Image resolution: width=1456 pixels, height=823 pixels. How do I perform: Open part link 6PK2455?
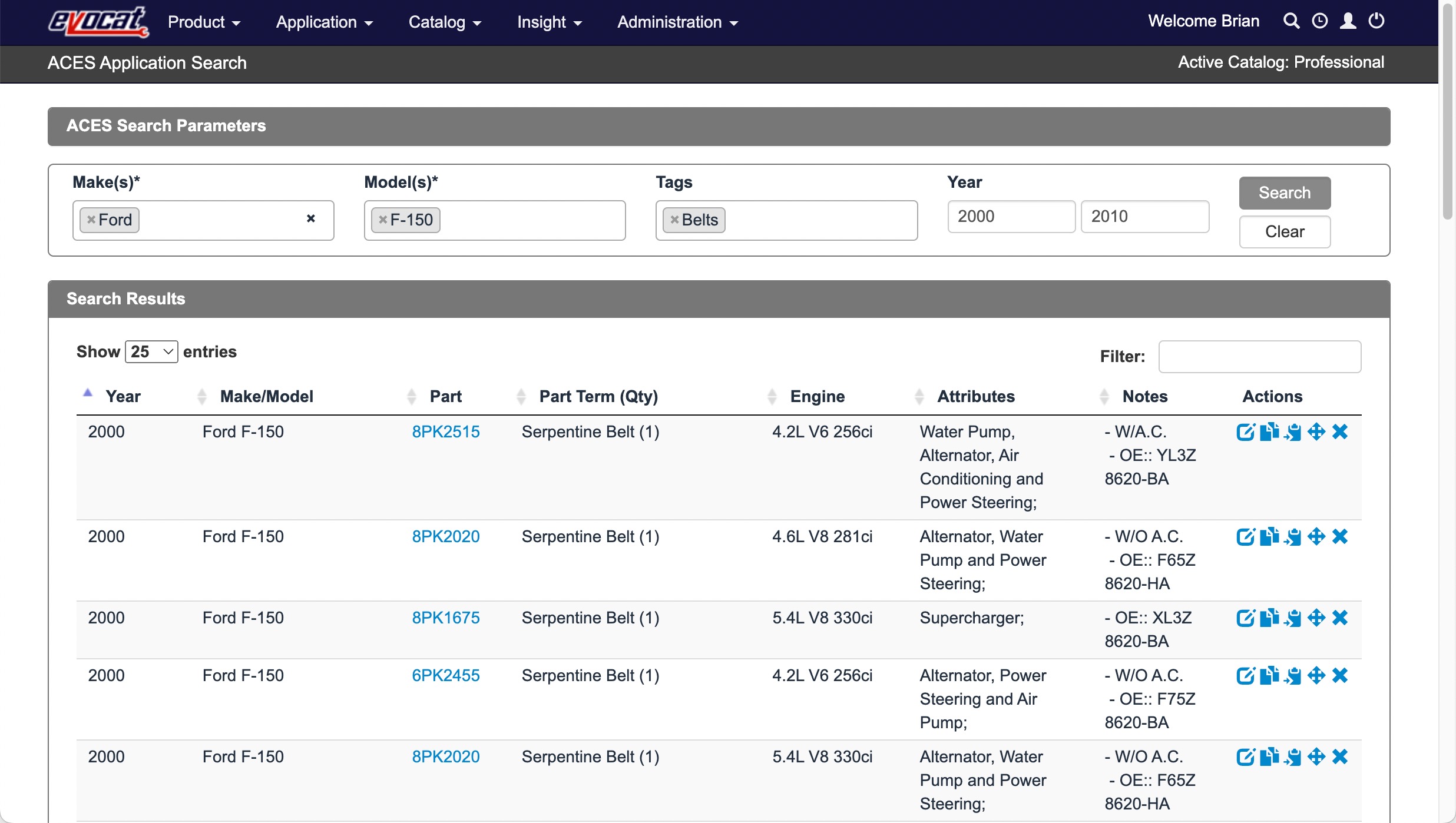[x=446, y=675]
